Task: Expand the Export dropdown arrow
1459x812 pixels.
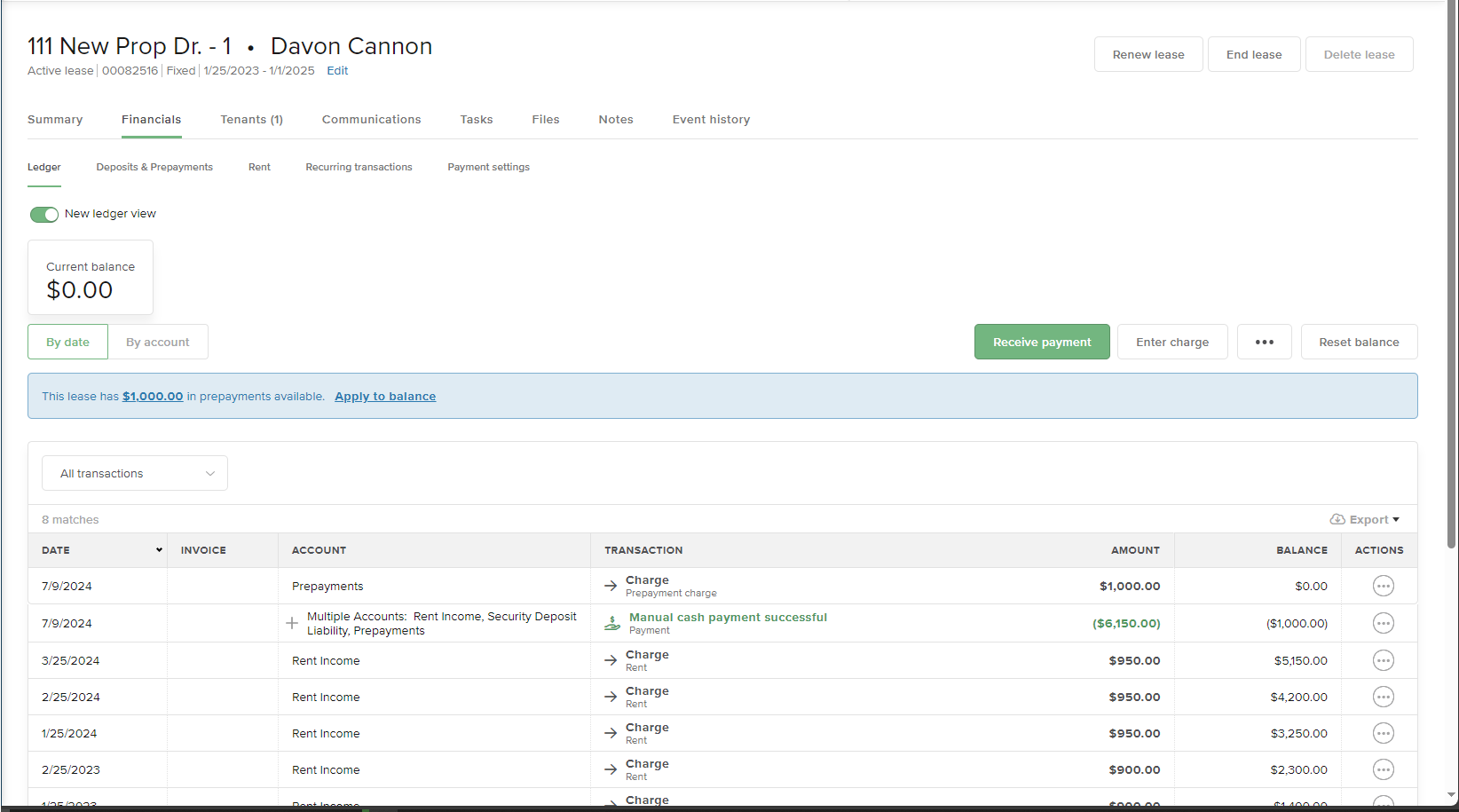Action: [1396, 520]
